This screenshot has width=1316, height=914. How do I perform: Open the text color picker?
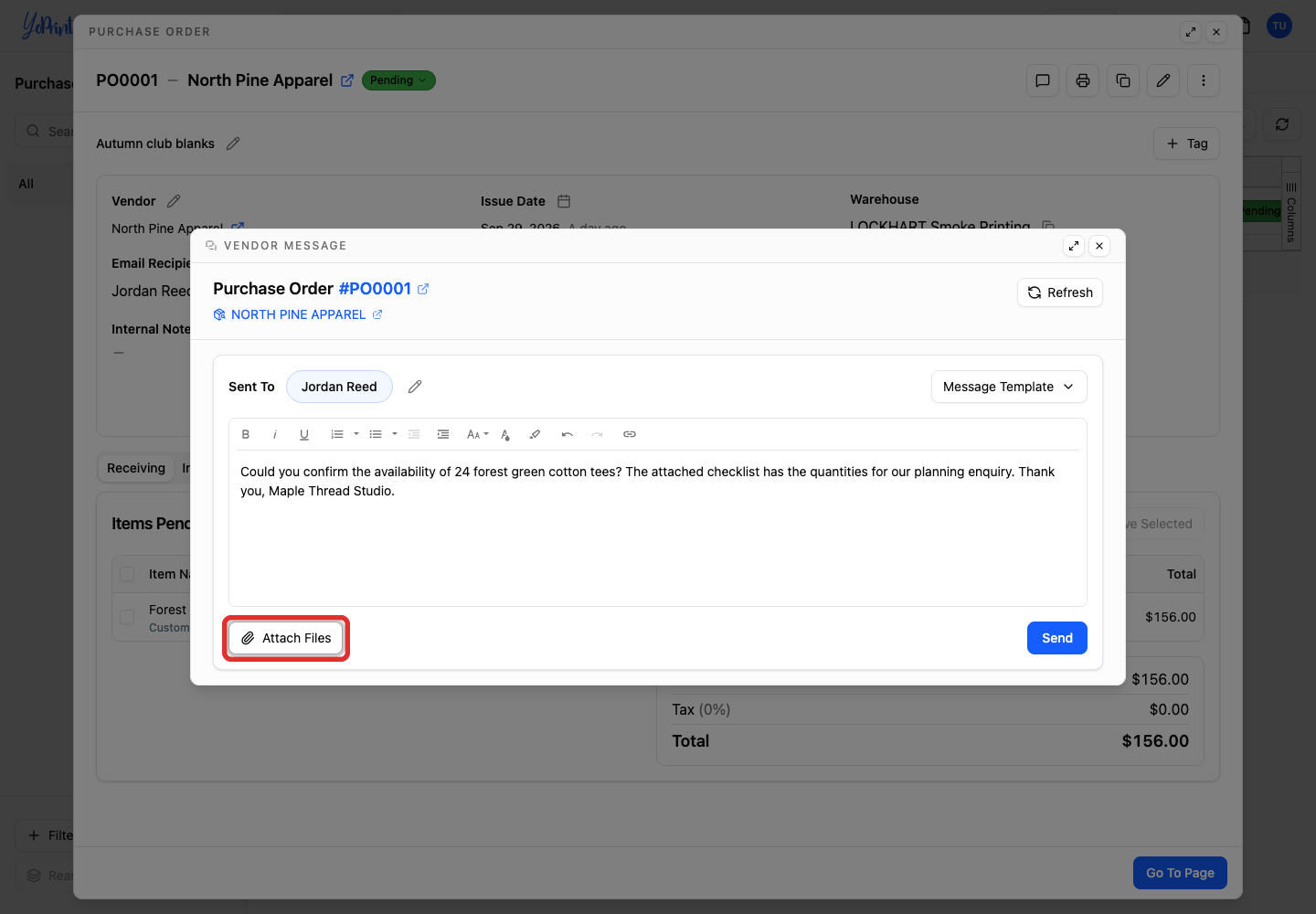point(505,434)
